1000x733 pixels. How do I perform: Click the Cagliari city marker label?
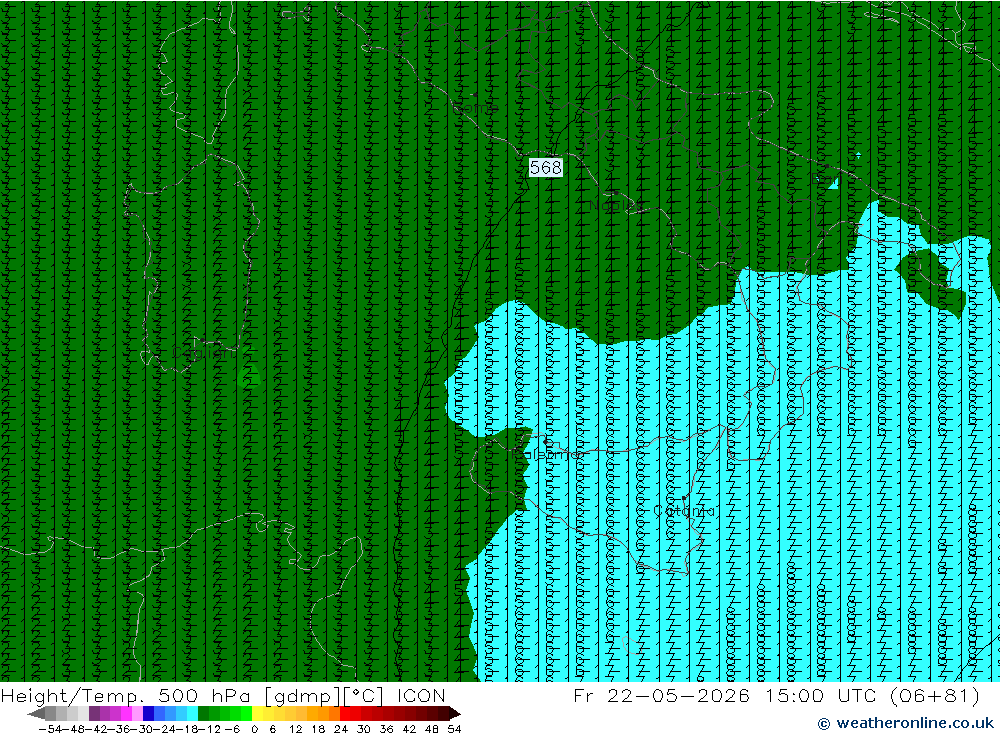203,353
